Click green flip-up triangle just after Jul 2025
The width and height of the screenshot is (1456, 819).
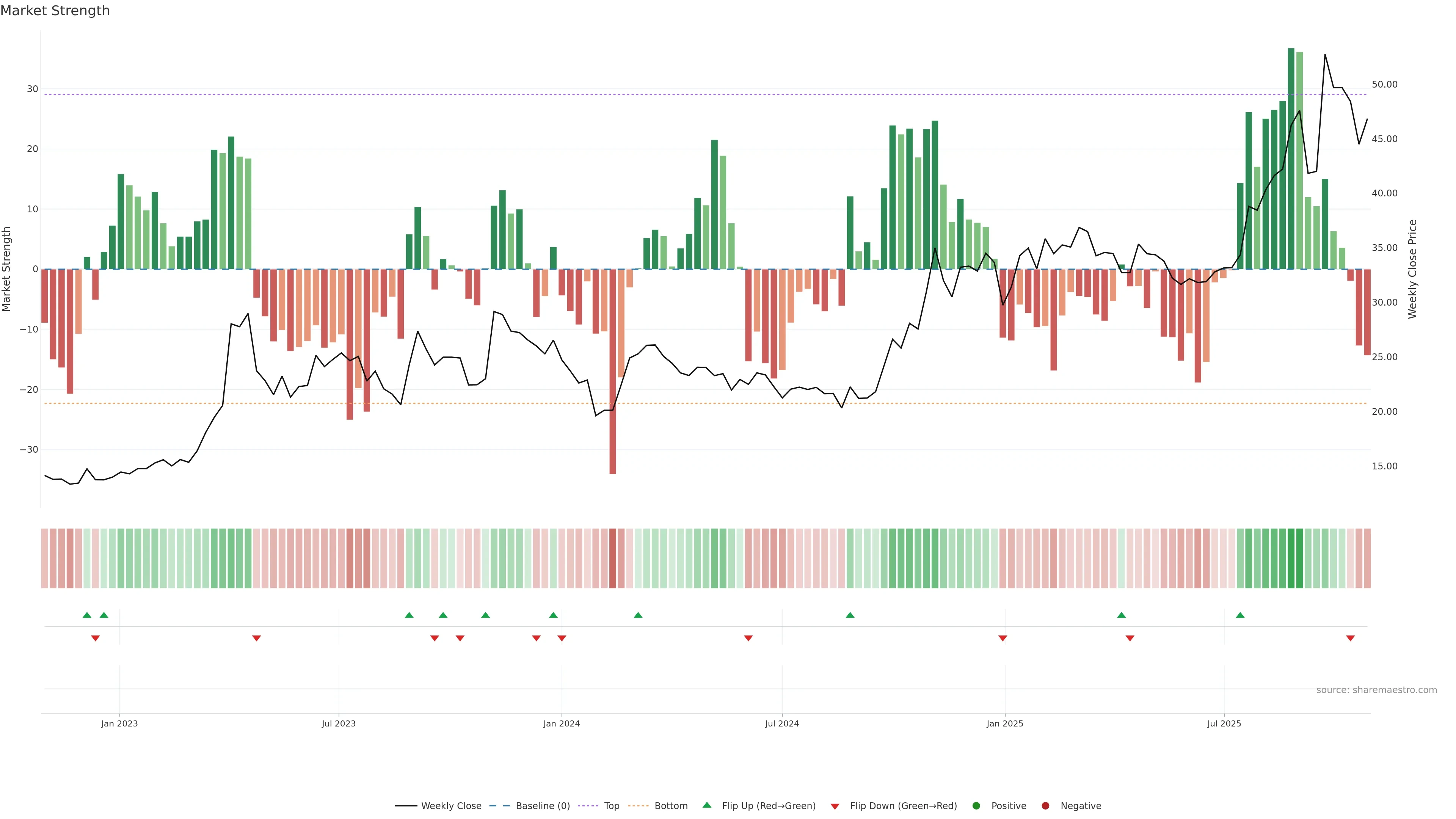(x=1240, y=615)
